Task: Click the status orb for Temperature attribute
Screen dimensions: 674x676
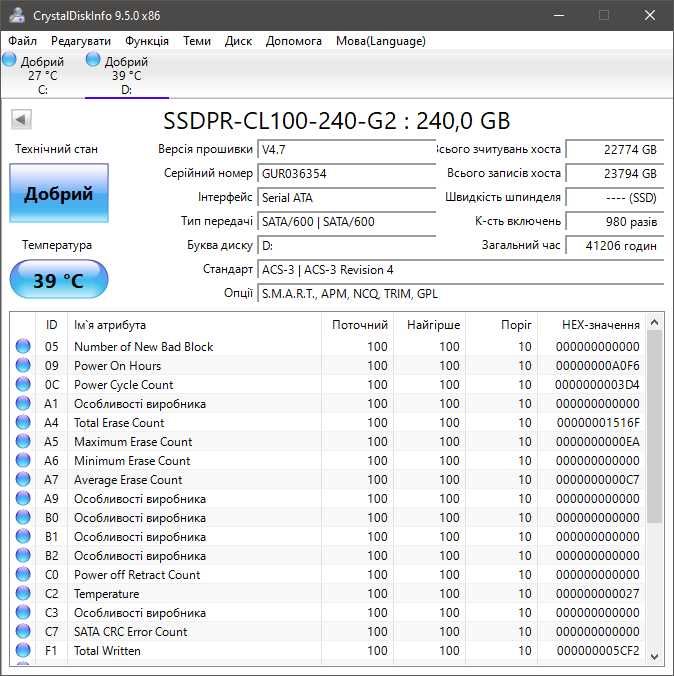Action: 23,593
